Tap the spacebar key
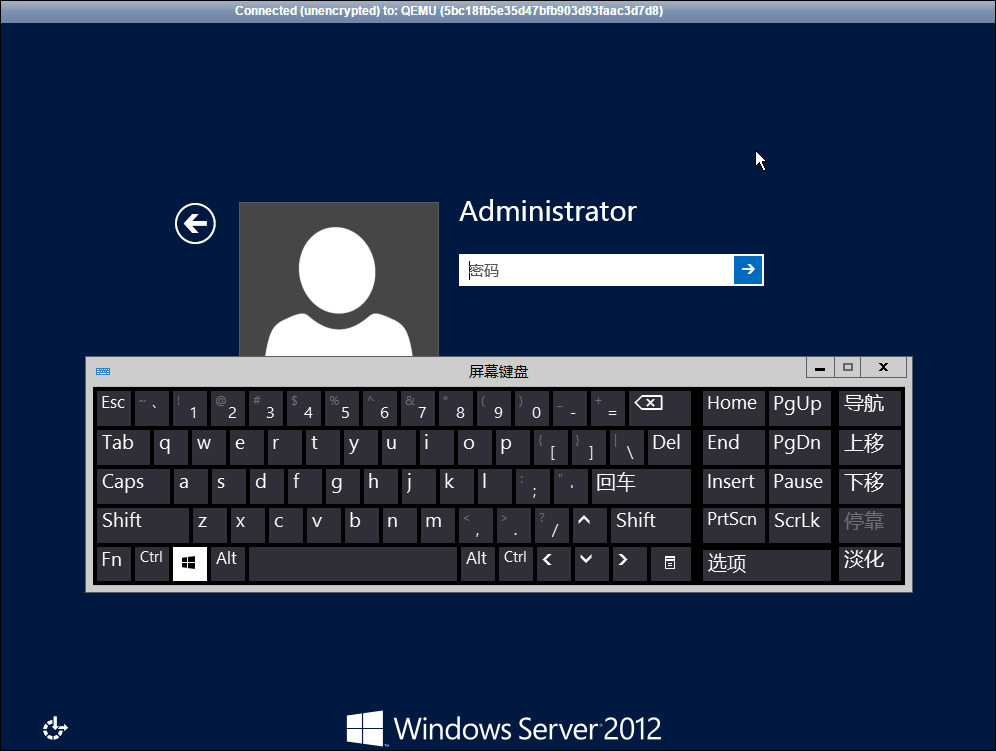The image size is (996, 751). pos(353,564)
